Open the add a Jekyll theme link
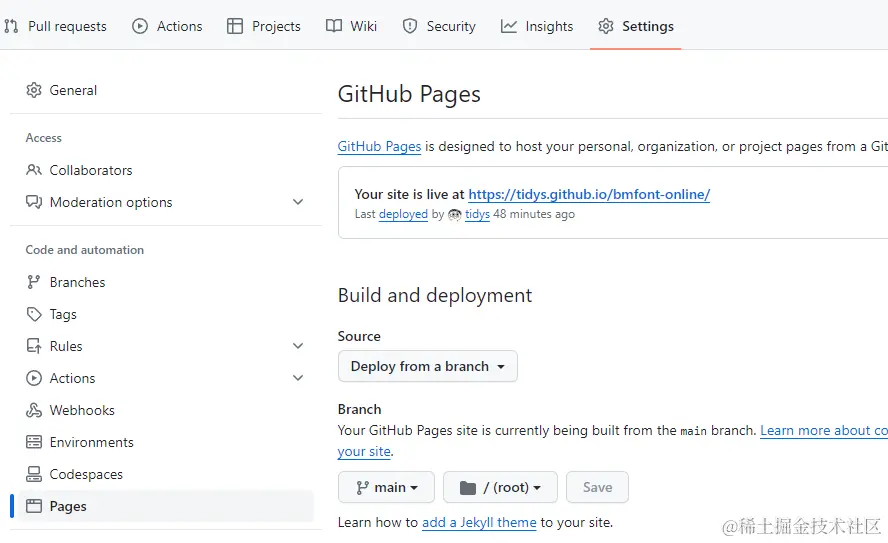888x543 pixels. tap(479, 522)
